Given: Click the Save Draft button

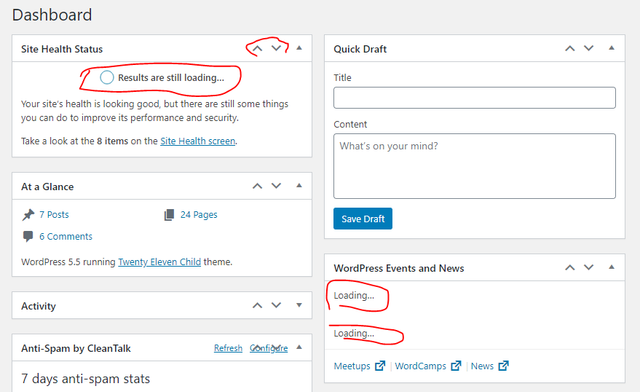Looking at the screenshot, I should coord(363,219).
